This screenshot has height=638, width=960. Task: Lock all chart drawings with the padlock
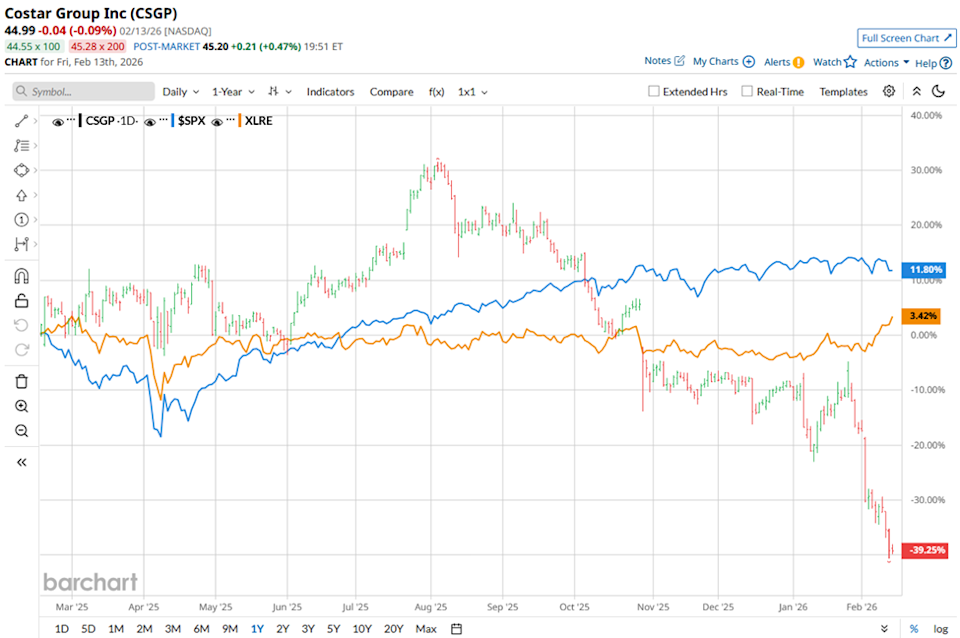point(22,300)
